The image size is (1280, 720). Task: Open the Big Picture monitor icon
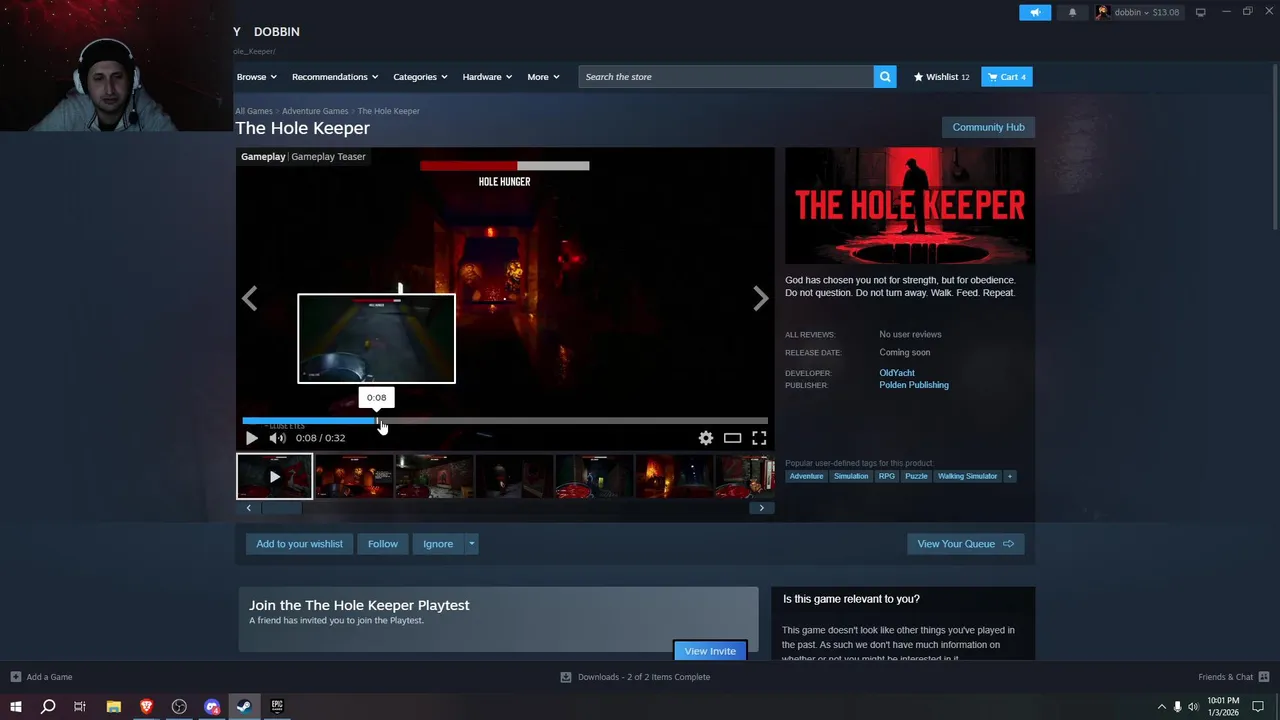pyautogui.click(x=1201, y=12)
